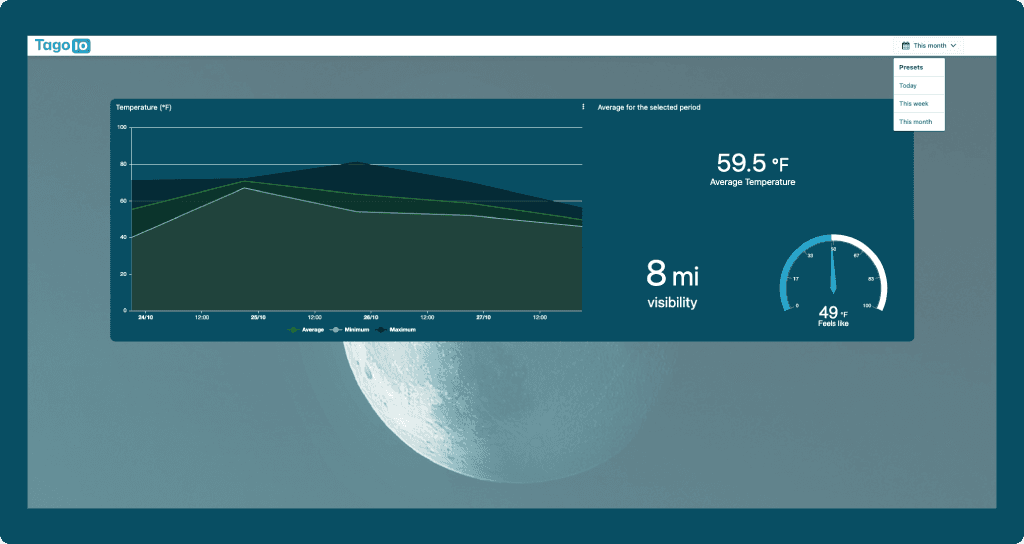Screen dimensions: 1024x544
Task: Click the chart peak of the Maximum series
Action: pos(356,163)
